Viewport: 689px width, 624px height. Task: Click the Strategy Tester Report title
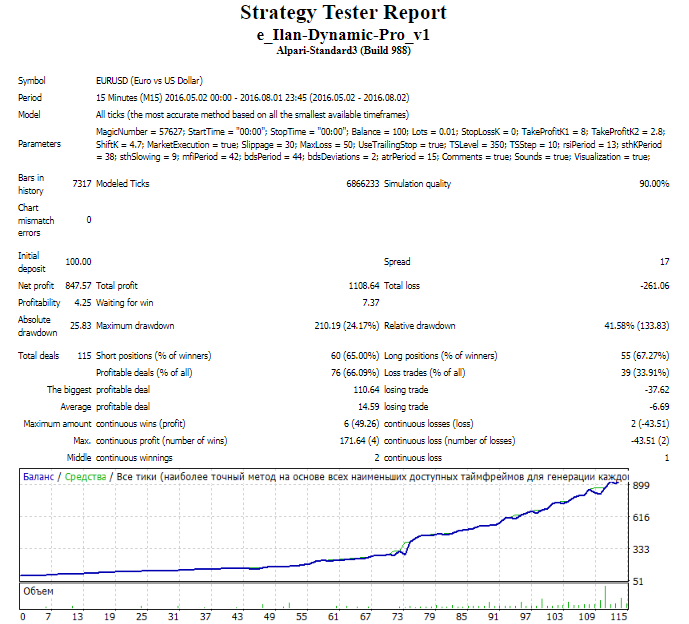click(x=344, y=13)
